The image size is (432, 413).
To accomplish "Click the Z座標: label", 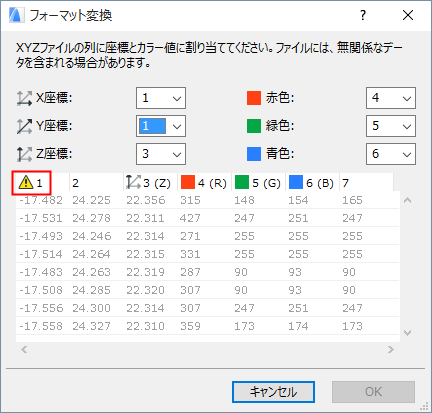I will [54, 154].
